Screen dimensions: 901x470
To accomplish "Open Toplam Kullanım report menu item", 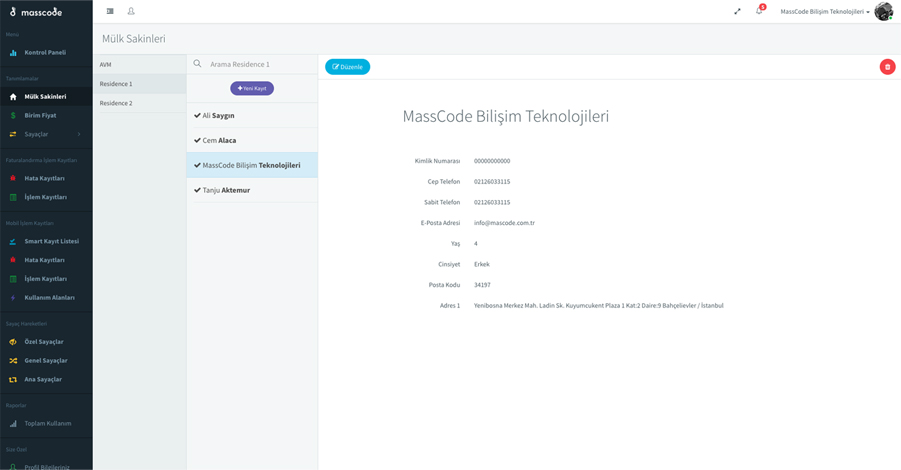I will (46, 423).
